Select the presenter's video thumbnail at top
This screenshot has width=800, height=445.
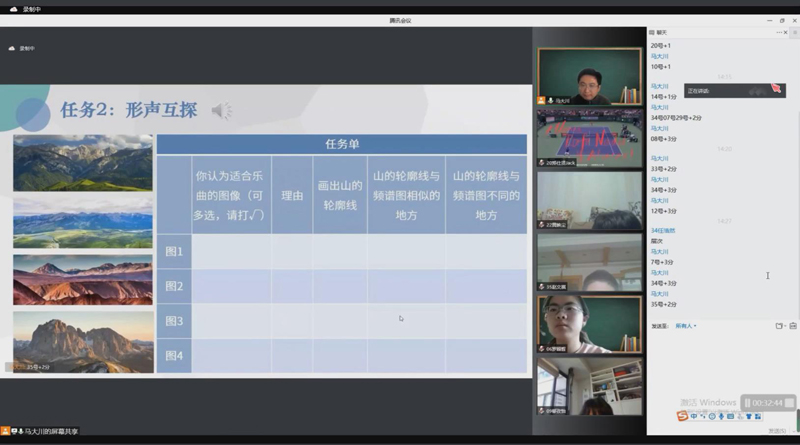[589, 75]
